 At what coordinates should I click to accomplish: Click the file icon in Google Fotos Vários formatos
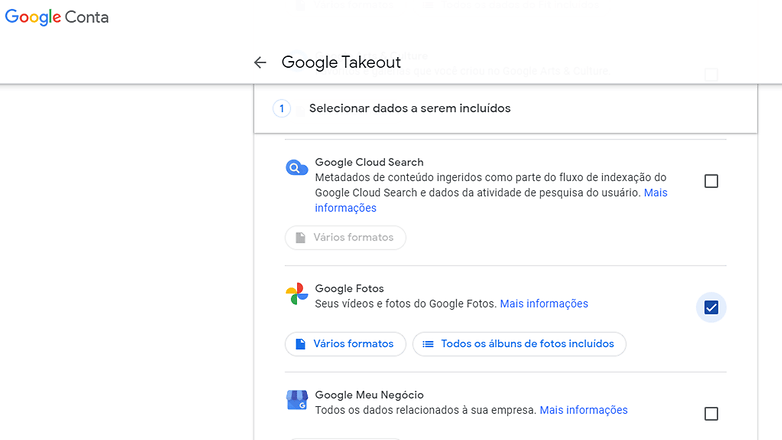pos(300,344)
